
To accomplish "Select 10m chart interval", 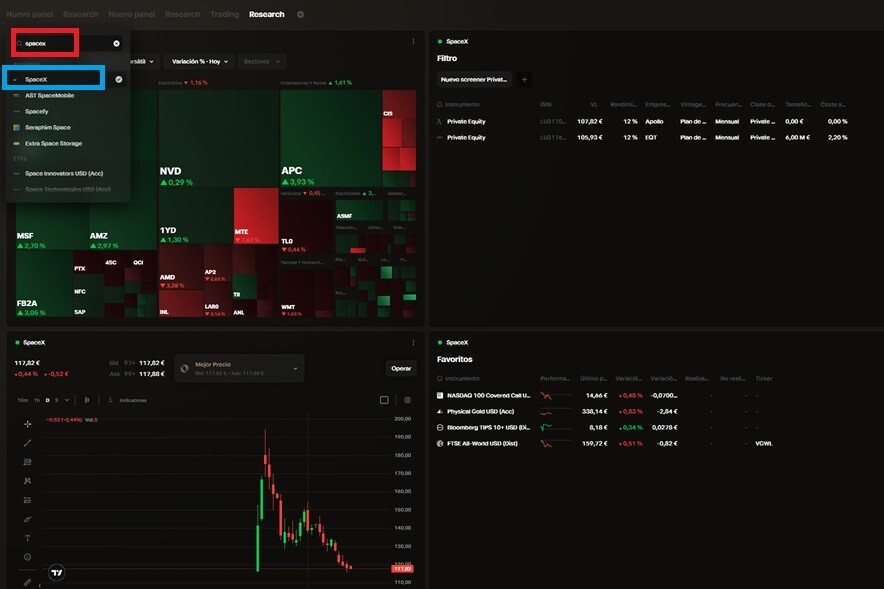I will (x=23, y=400).
